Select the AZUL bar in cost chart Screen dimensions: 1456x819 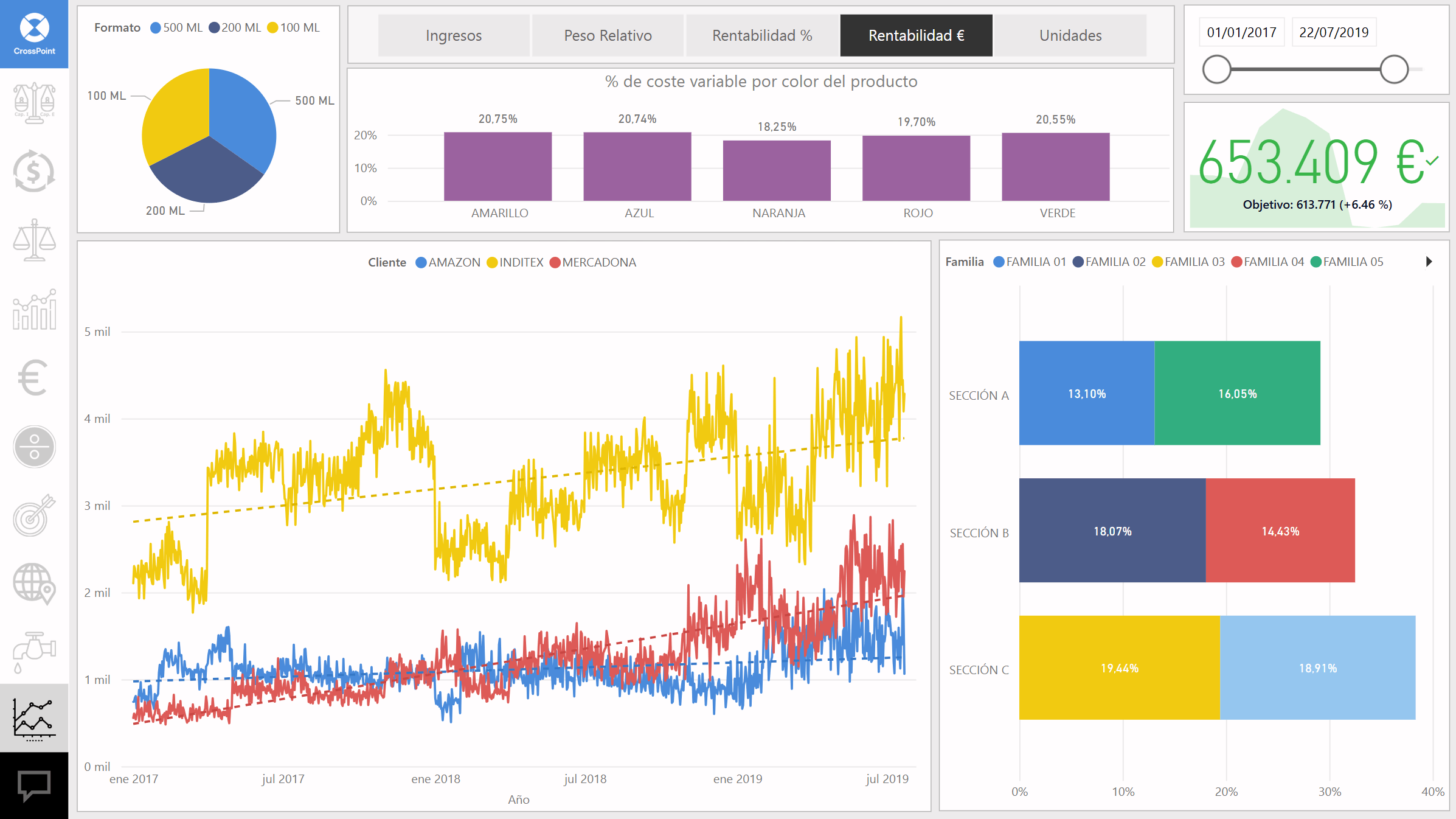[x=637, y=166]
